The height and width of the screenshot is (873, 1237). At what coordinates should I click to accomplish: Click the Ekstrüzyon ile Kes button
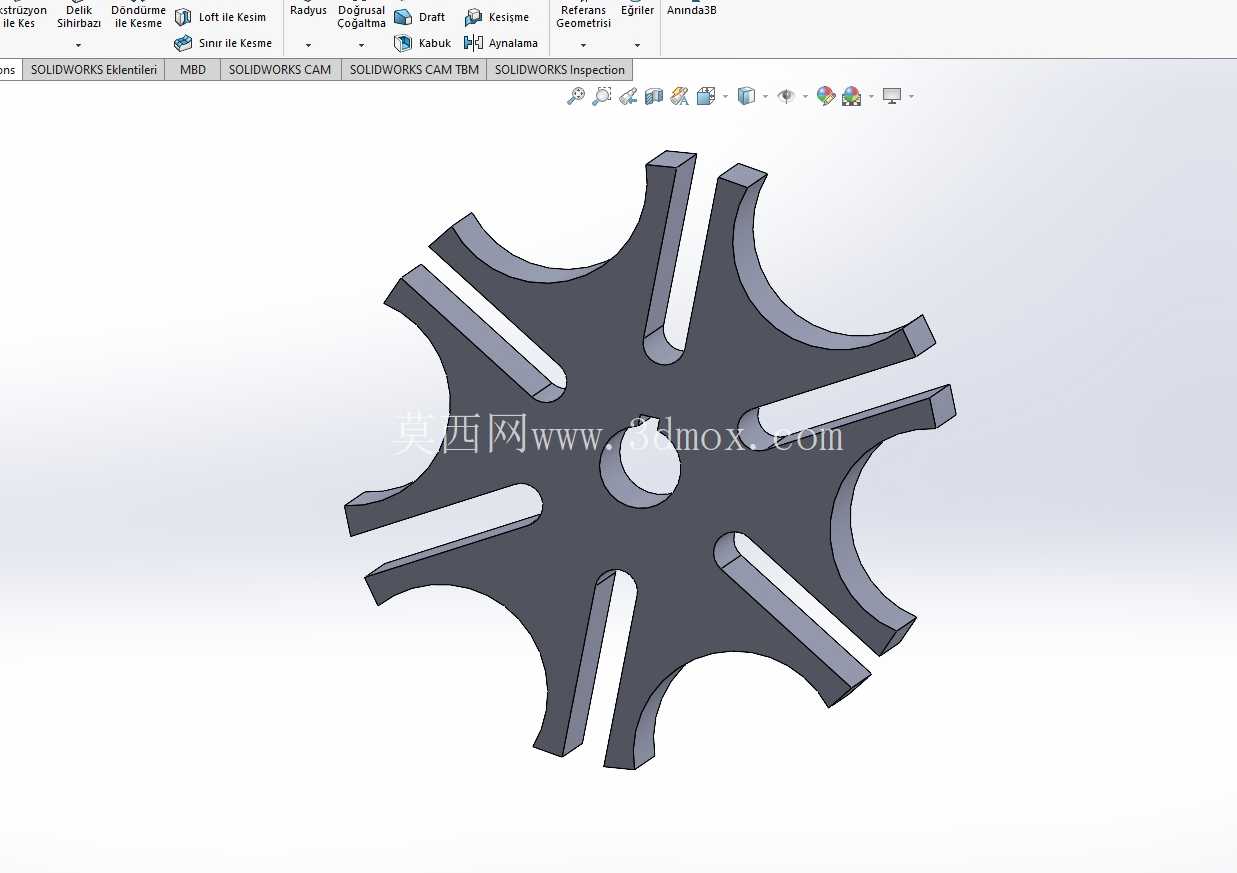click(x=23, y=16)
